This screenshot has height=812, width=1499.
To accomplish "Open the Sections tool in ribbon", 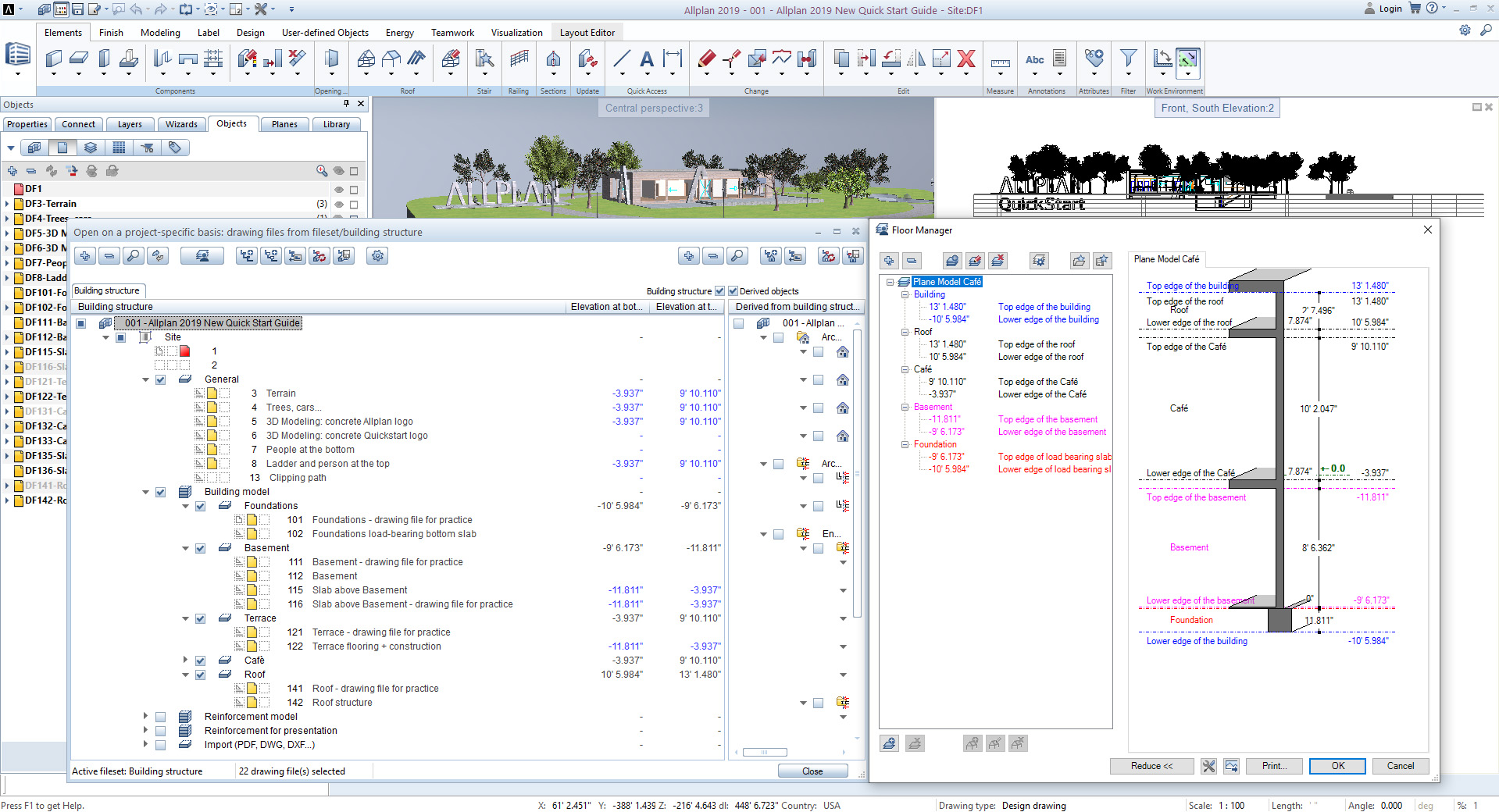I will (x=553, y=59).
